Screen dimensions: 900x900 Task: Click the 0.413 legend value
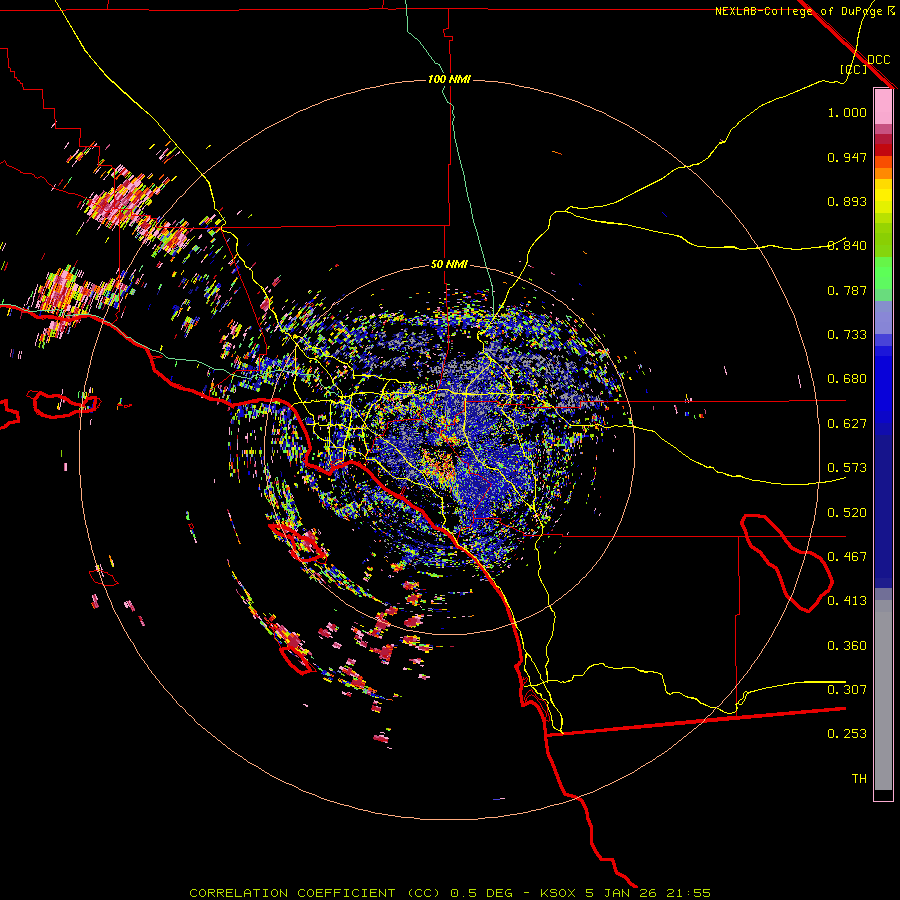tap(847, 601)
